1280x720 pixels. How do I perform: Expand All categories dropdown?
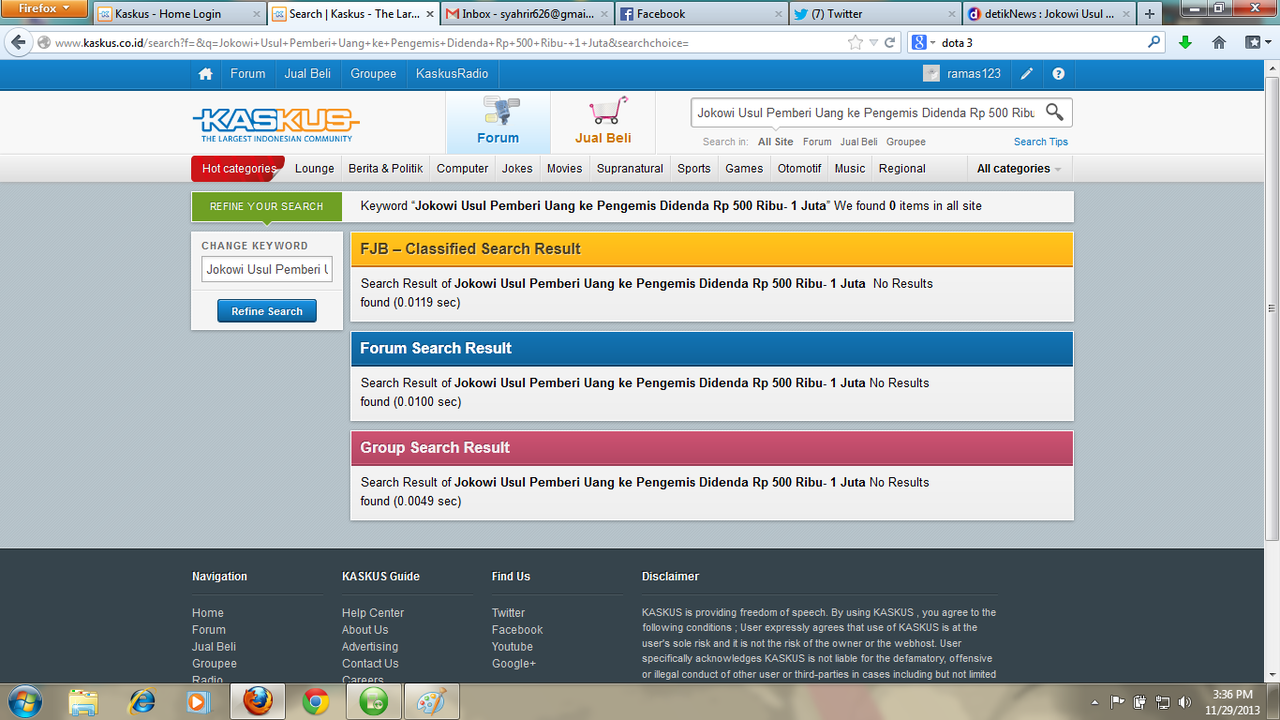tap(1019, 169)
